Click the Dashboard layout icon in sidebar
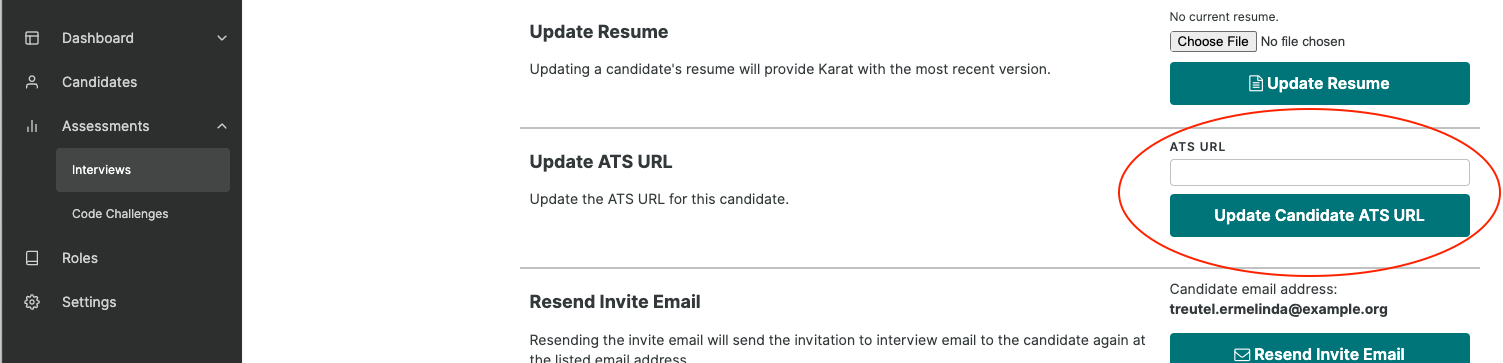 pos(32,38)
